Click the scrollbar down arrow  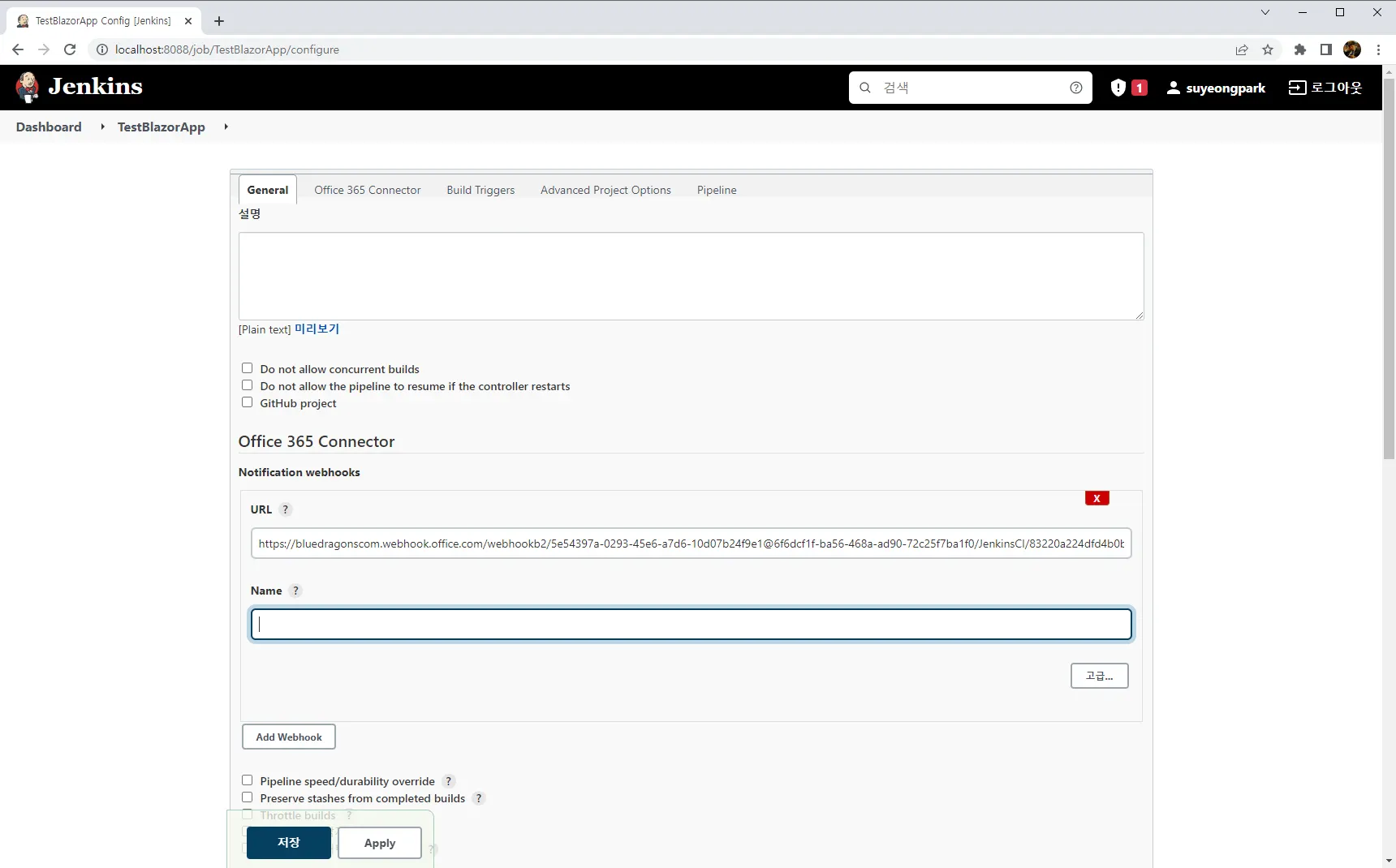click(1389, 861)
